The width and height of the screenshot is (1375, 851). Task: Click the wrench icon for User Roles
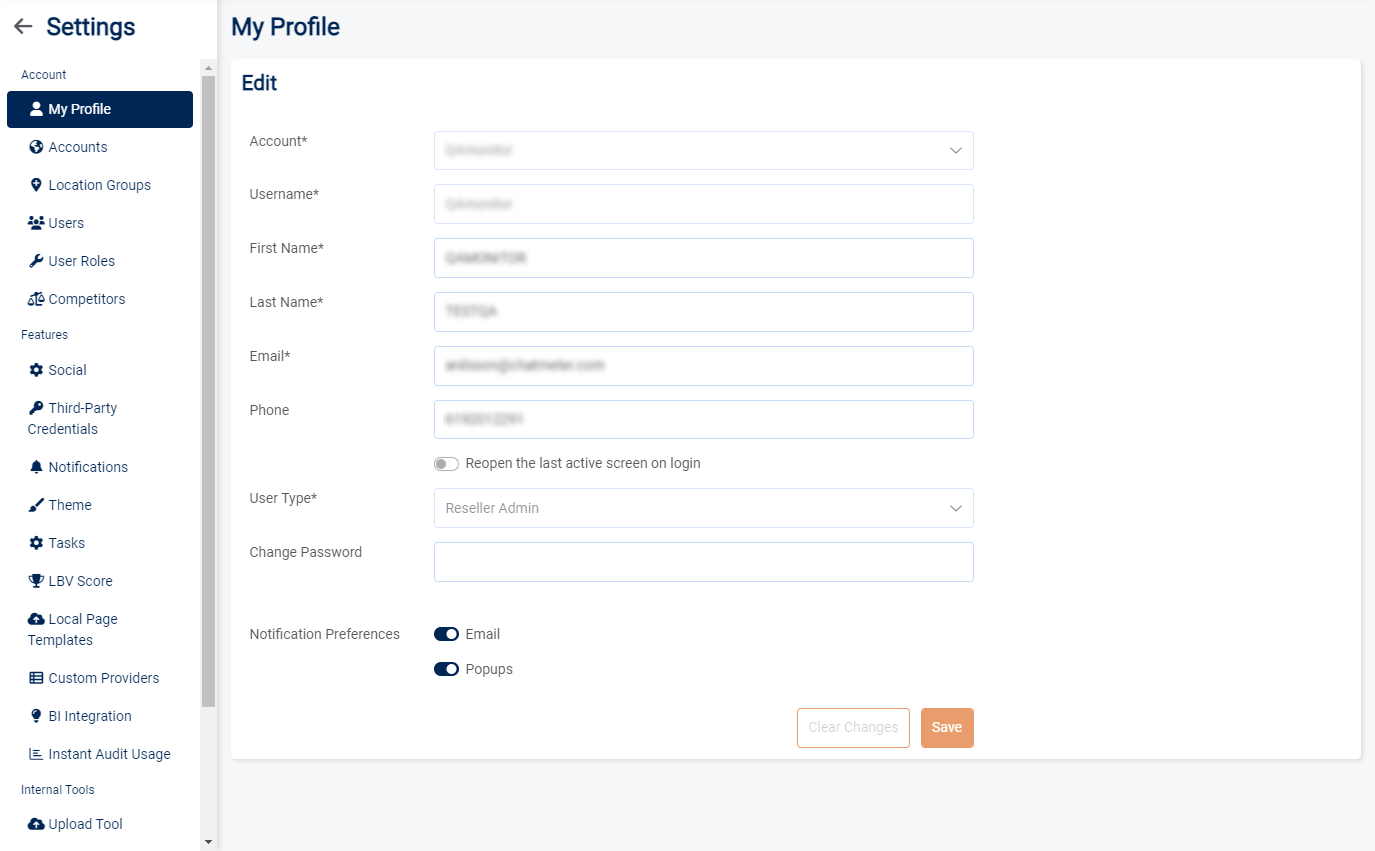36,261
